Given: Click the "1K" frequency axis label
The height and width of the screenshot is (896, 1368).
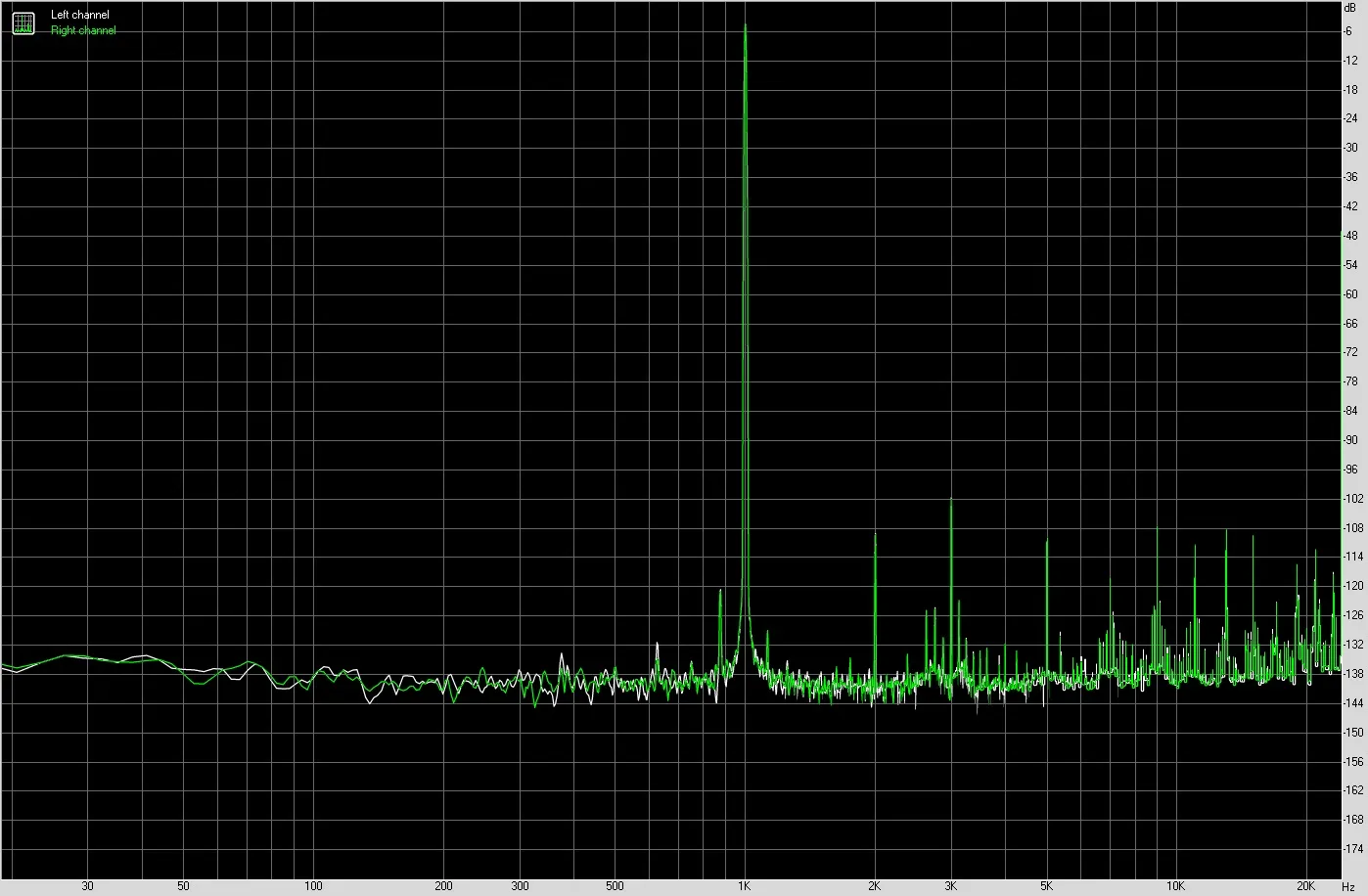Looking at the screenshot, I should (745, 886).
